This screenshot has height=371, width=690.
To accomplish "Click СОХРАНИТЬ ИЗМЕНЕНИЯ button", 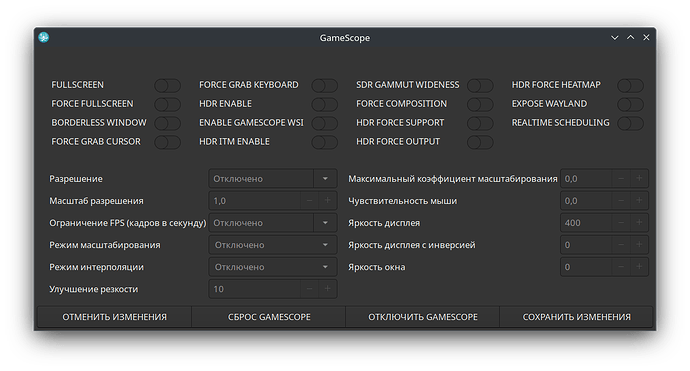I will (x=576, y=317).
